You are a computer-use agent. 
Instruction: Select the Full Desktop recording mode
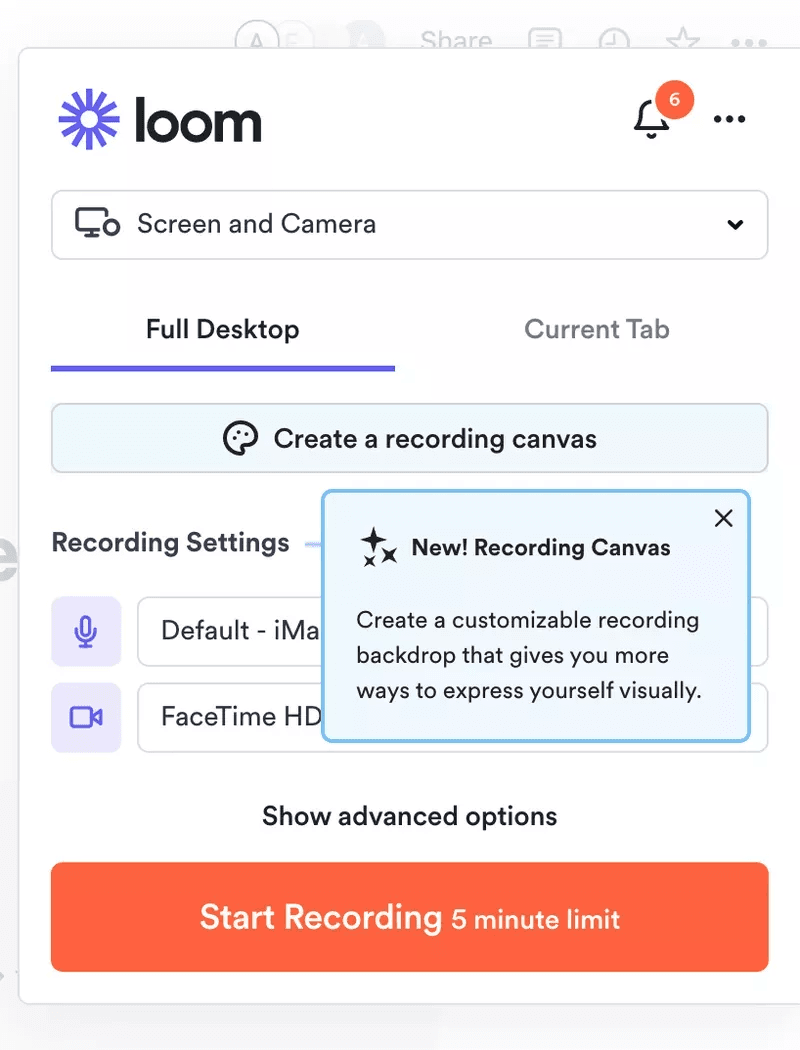click(222, 329)
